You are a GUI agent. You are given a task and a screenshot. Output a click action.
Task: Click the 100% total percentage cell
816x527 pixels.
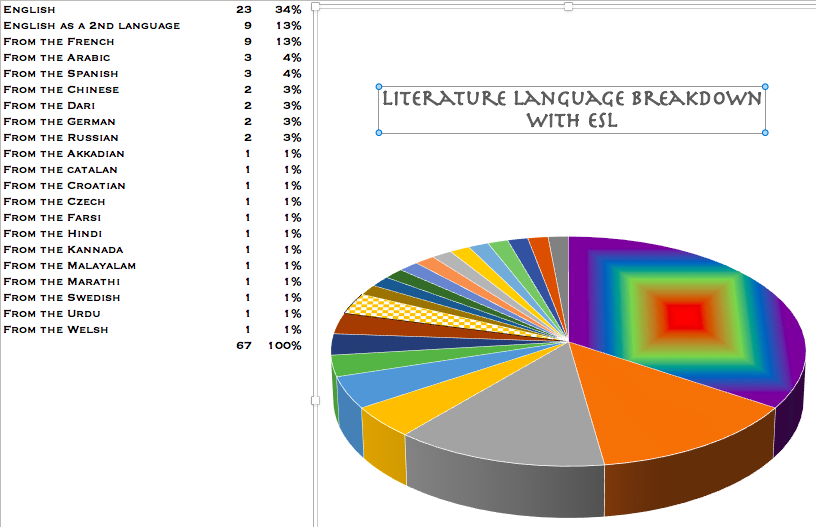(285, 345)
